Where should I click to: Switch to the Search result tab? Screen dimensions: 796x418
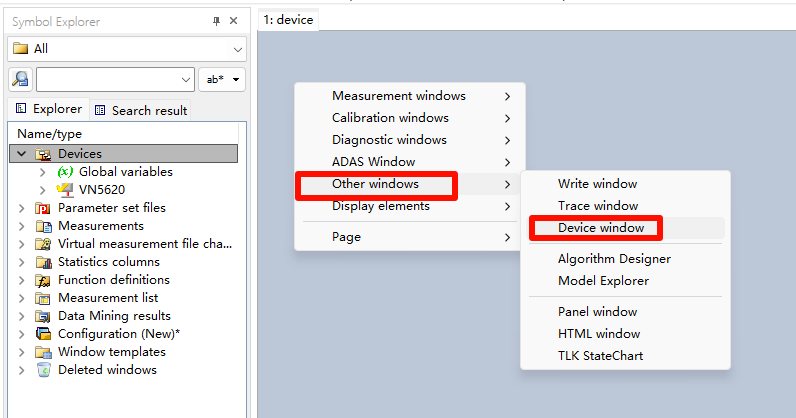141,110
